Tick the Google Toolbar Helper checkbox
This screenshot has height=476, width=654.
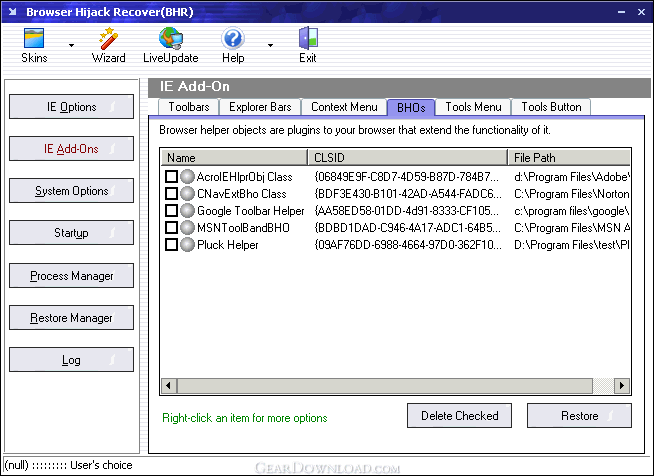[x=171, y=211]
